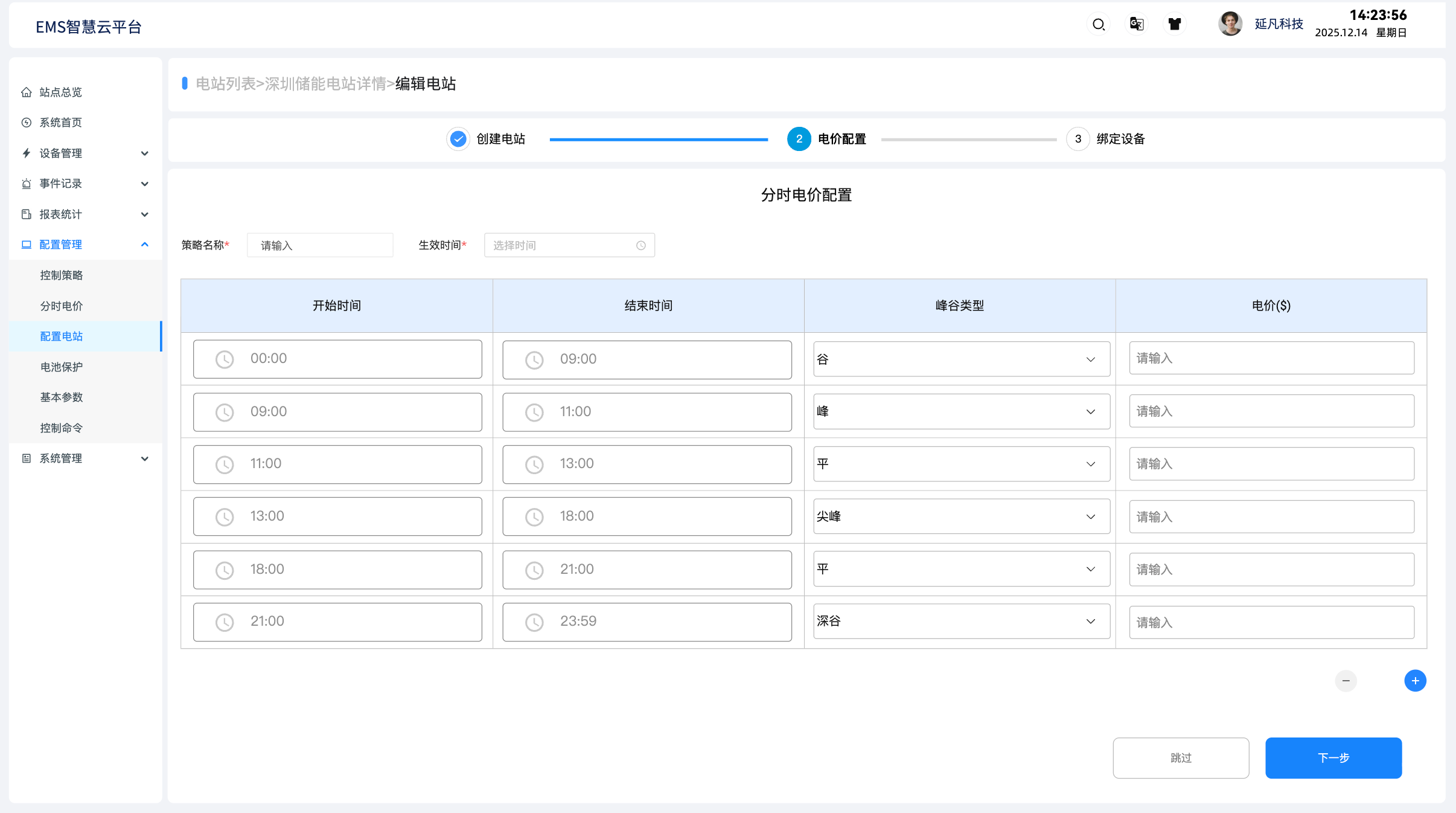Open the language translate icon
Screen dimensions: 1456x813
tap(1137, 24)
